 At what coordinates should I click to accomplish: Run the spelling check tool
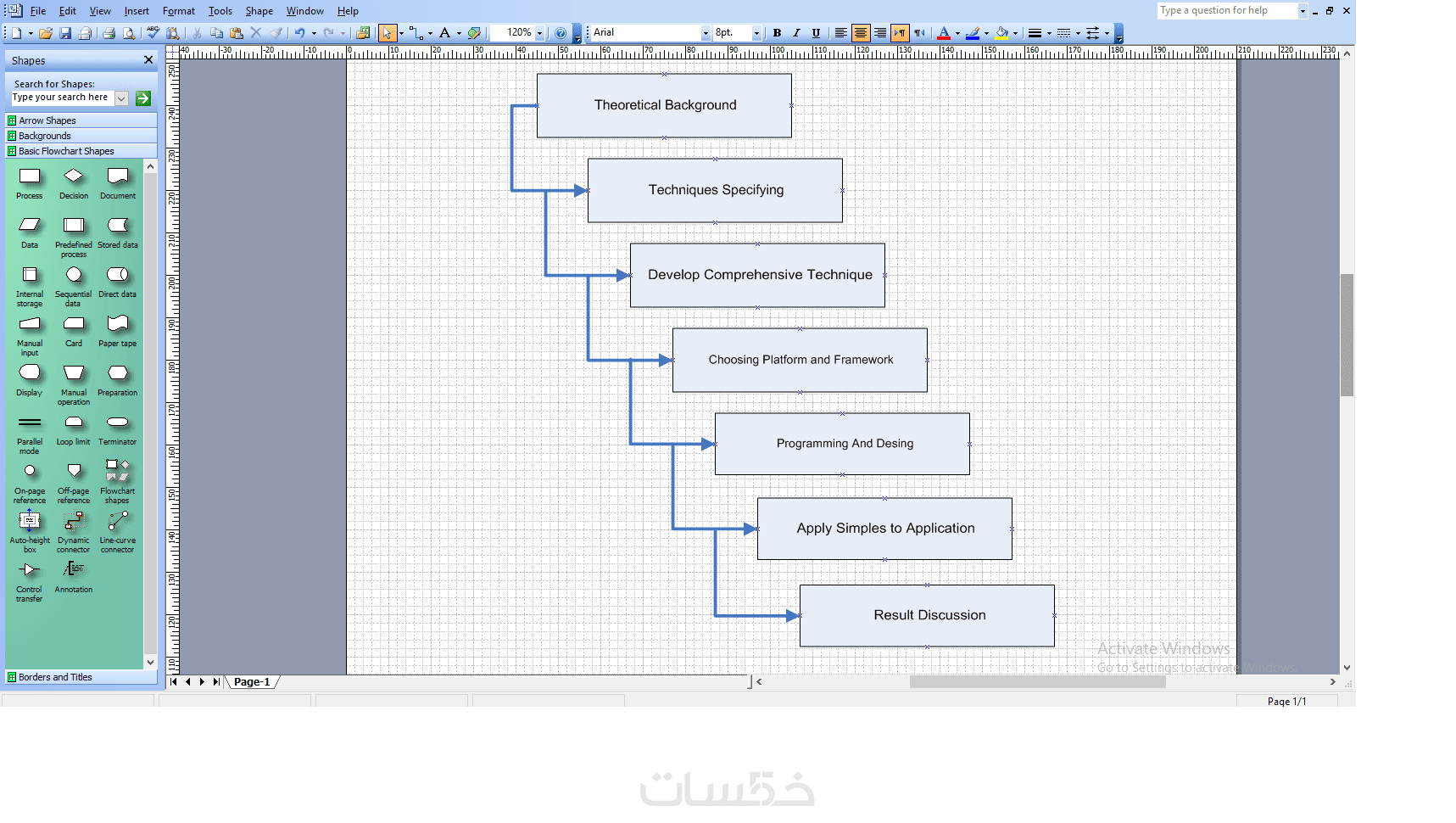pos(153,33)
